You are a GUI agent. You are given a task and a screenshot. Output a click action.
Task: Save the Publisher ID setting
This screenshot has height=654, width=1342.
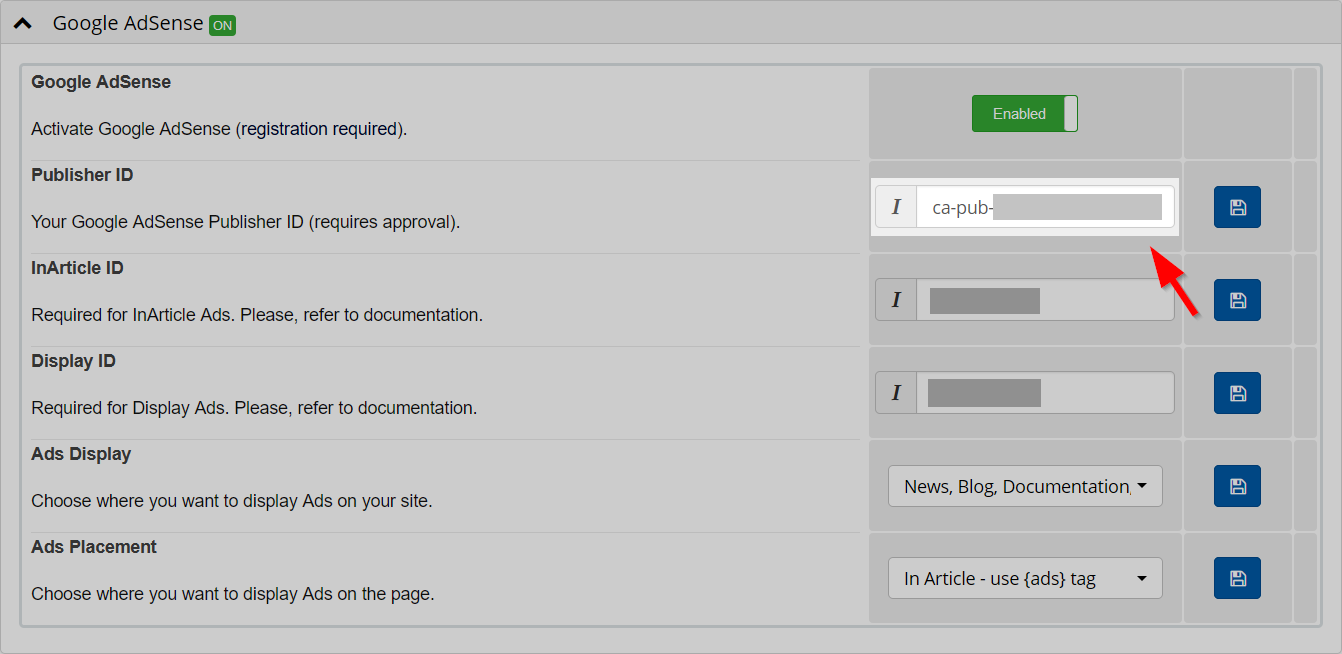(1237, 207)
